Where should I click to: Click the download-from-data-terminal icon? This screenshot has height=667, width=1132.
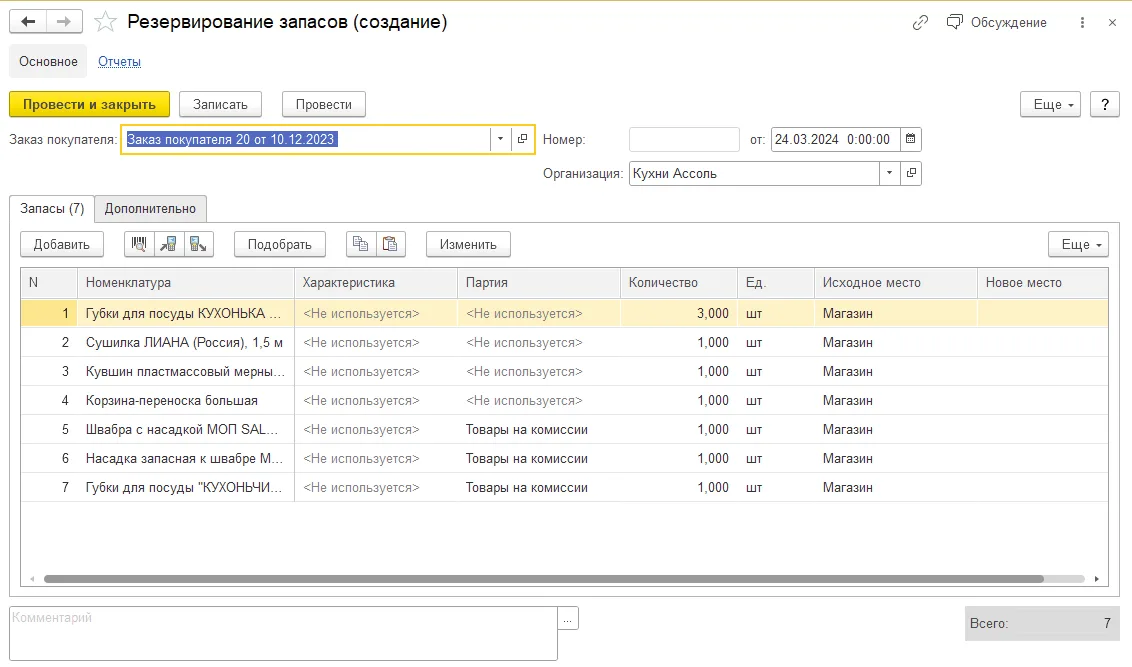point(199,244)
